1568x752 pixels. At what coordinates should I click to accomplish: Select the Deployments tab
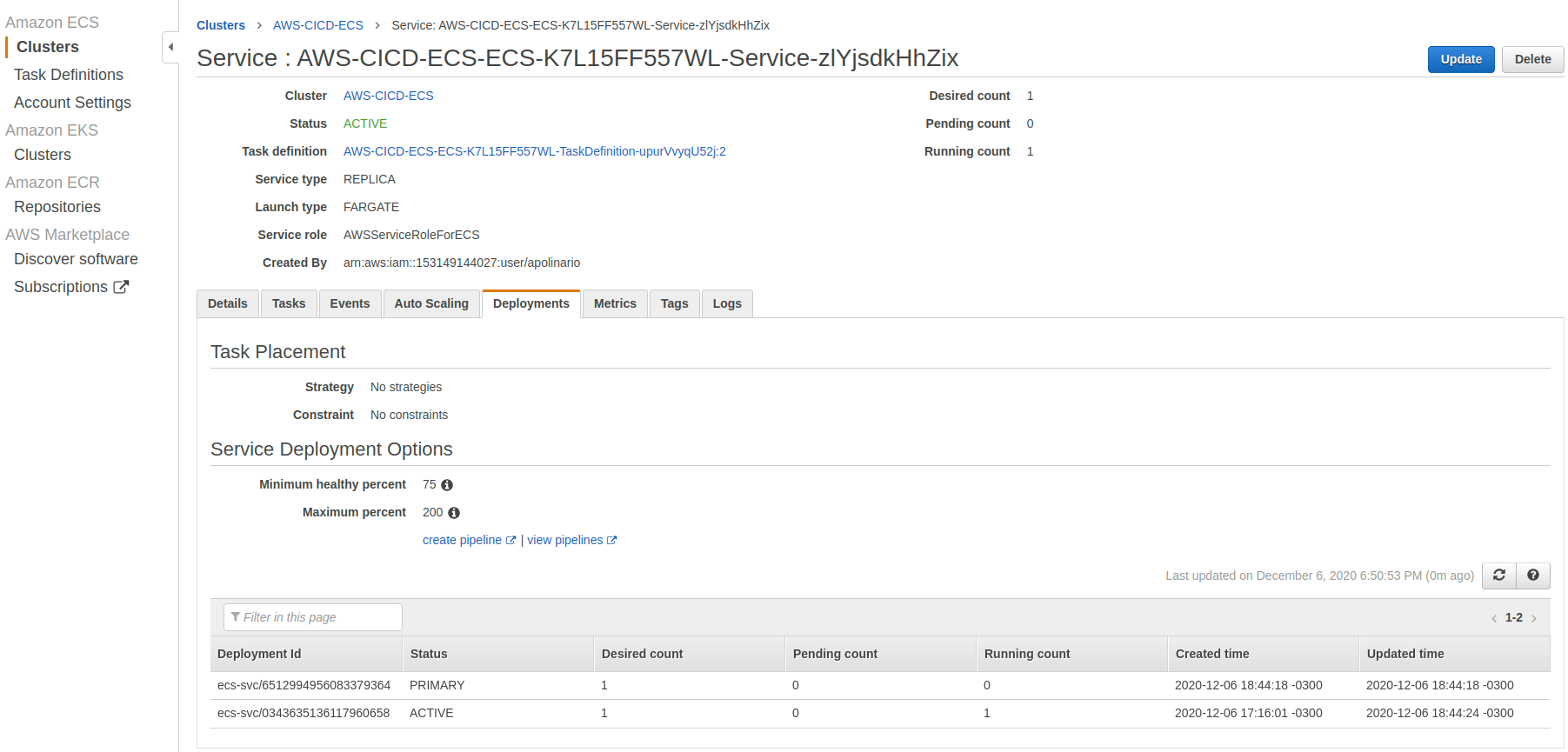pyautogui.click(x=531, y=303)
